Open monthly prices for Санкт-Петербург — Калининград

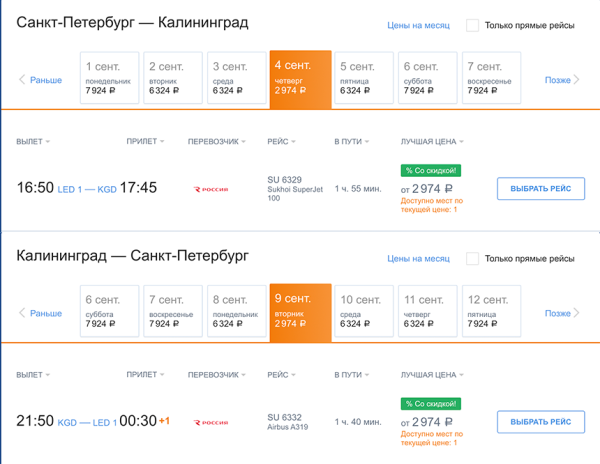pyautogui.click(x=418, y=26)
